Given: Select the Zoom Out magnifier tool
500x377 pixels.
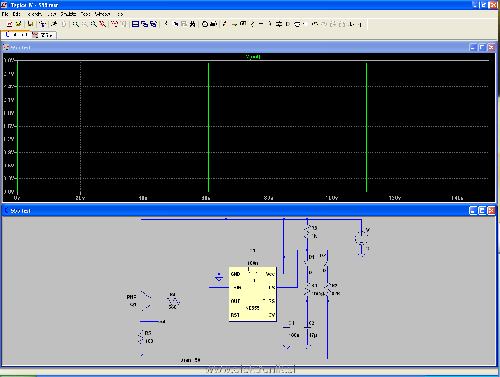Looking at the screenshot, I should coord(94,24).
